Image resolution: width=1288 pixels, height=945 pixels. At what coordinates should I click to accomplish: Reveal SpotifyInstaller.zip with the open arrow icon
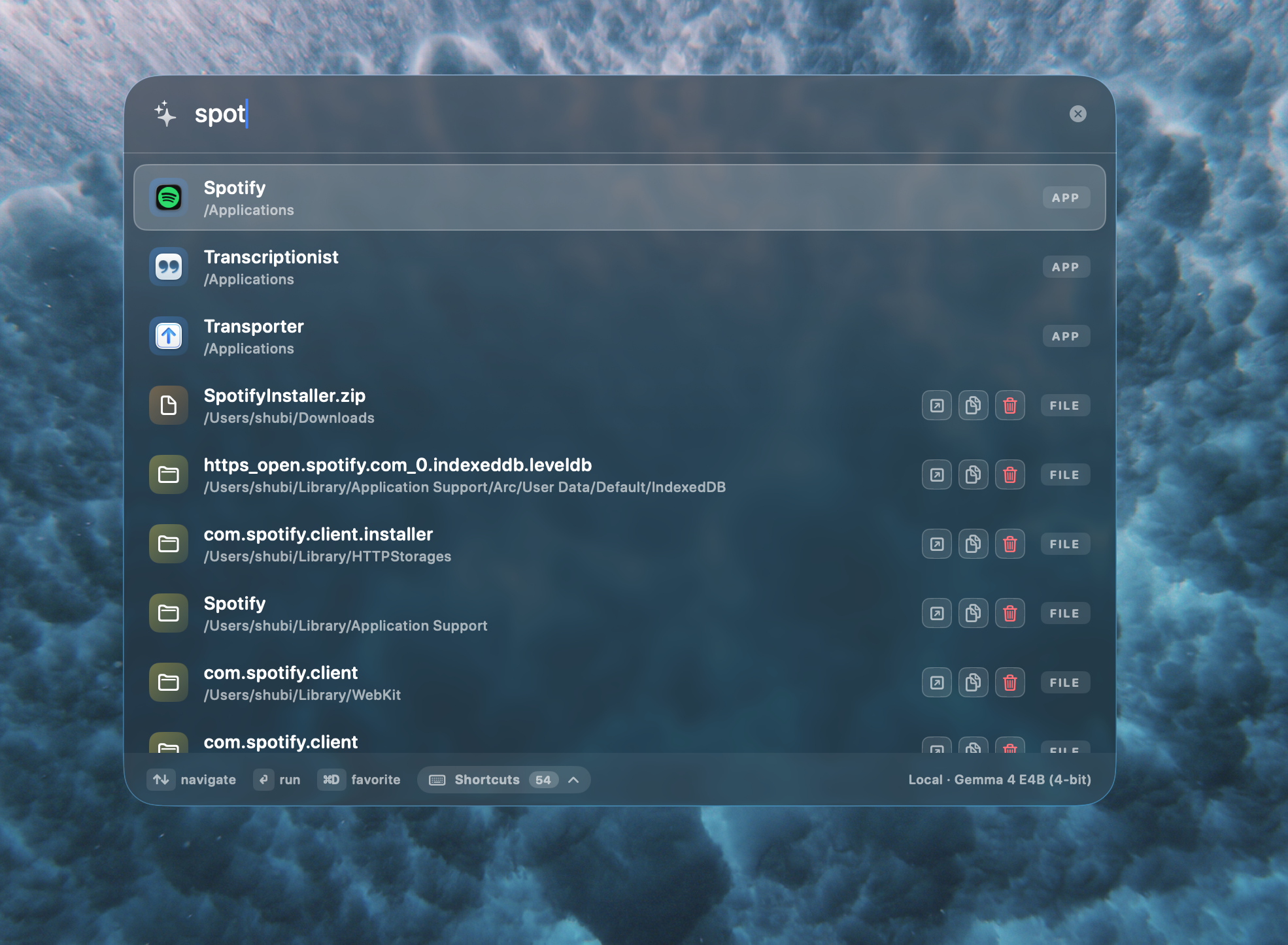point(937,405)
